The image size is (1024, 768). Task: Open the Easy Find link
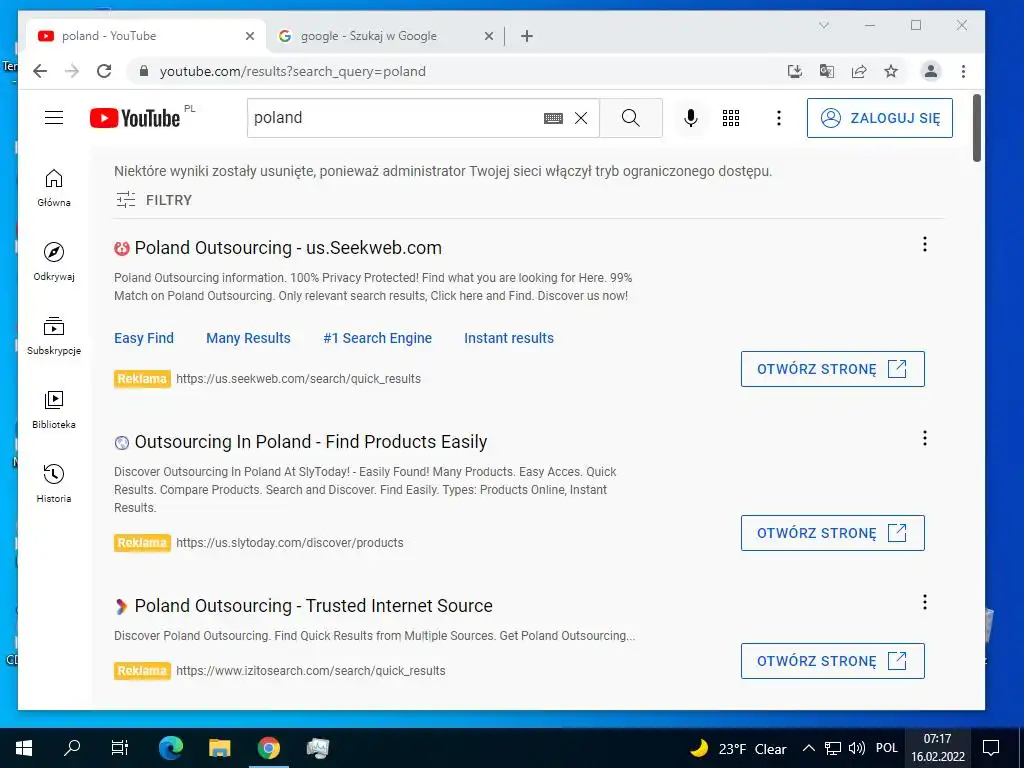click(144, 338)
